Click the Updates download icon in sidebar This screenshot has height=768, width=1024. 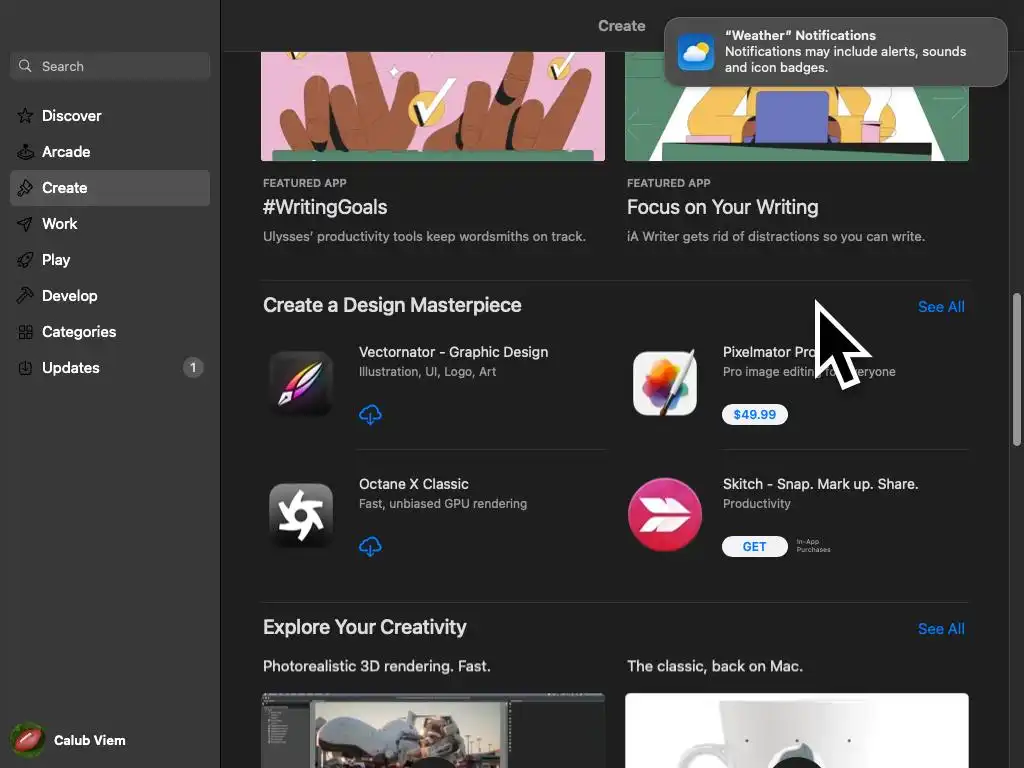pyautogui.click(x=25, y=368)
